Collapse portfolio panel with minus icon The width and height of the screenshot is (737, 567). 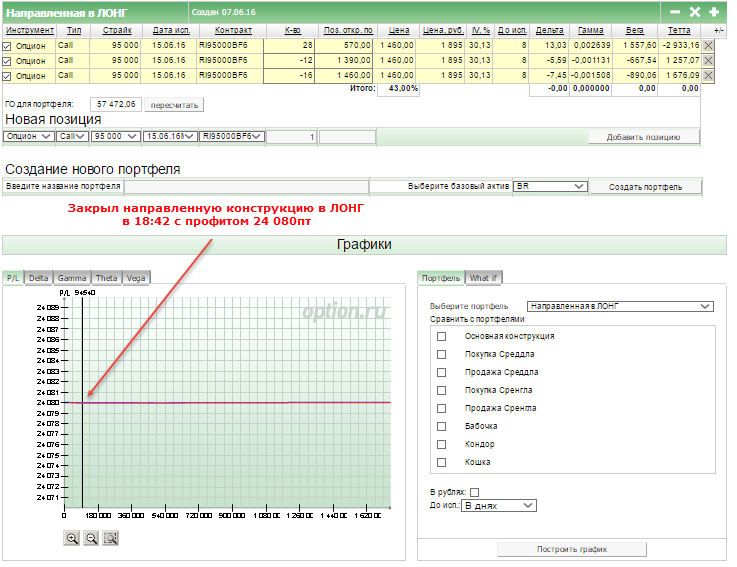pos(675,12)
